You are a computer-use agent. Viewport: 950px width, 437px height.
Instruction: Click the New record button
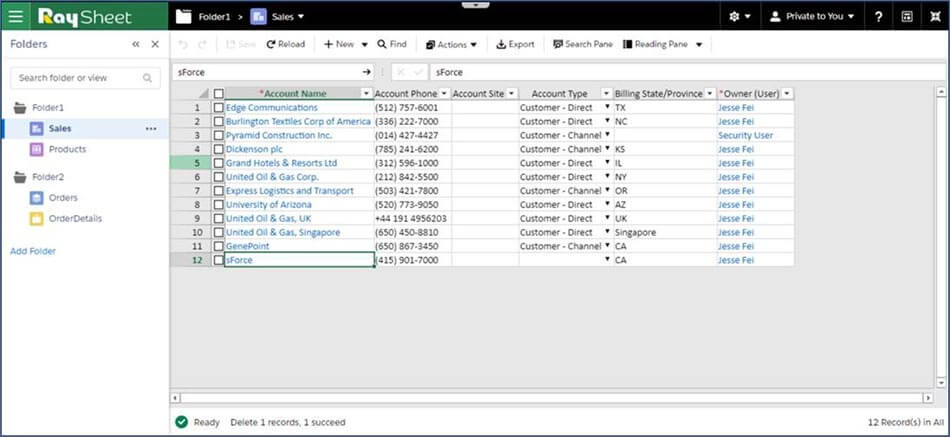tap(339, 44)
